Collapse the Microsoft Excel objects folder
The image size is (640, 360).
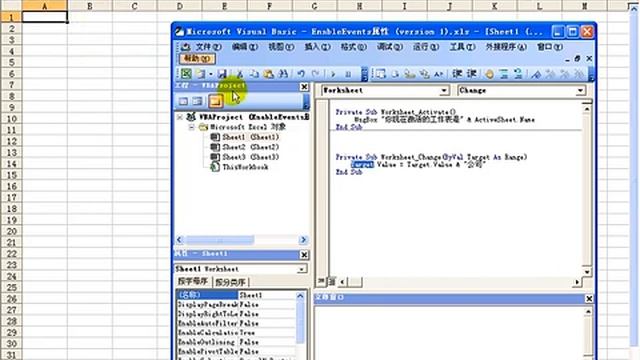point(191,127)
